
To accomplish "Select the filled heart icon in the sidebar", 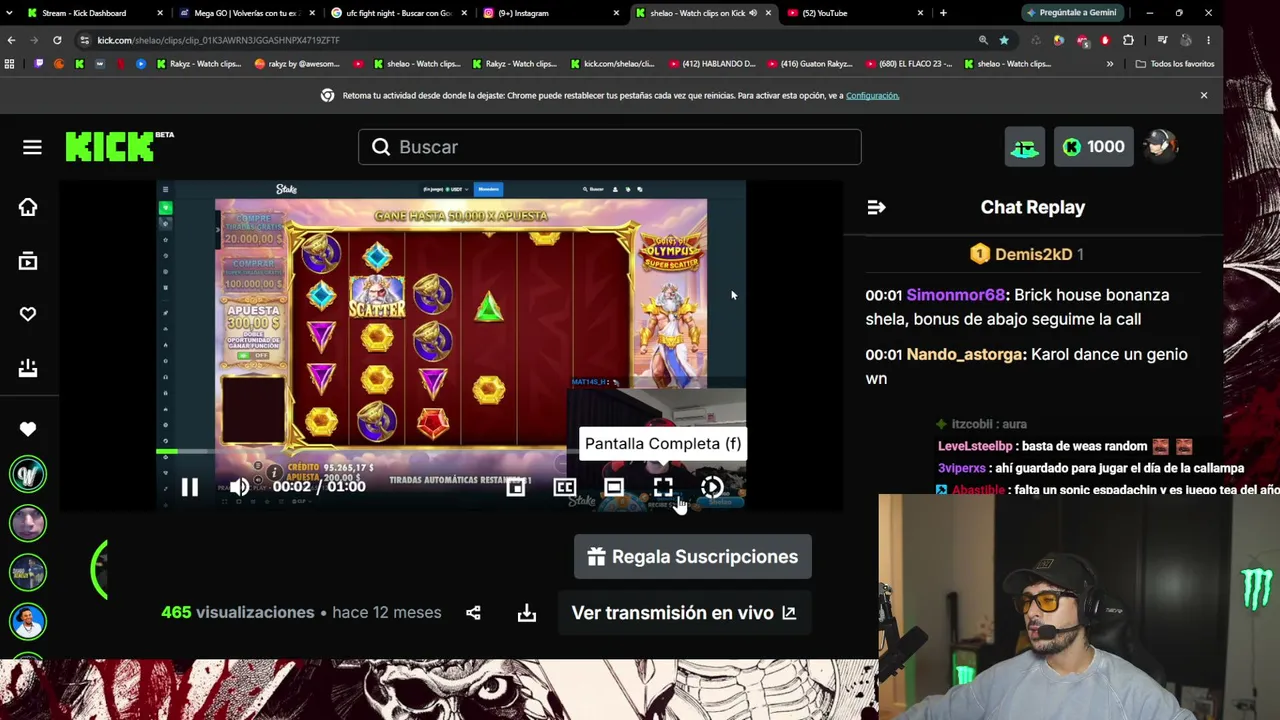I will pos(28,429).
